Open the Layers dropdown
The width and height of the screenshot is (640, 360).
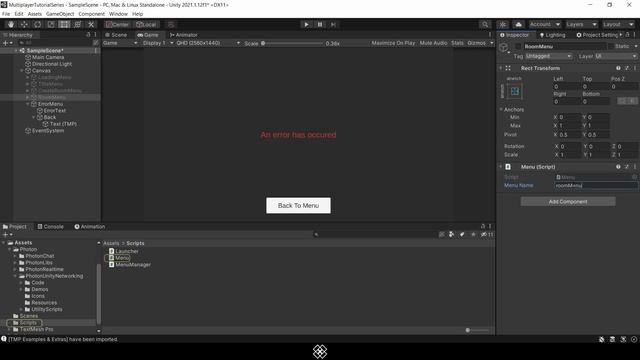pos(581,24)
